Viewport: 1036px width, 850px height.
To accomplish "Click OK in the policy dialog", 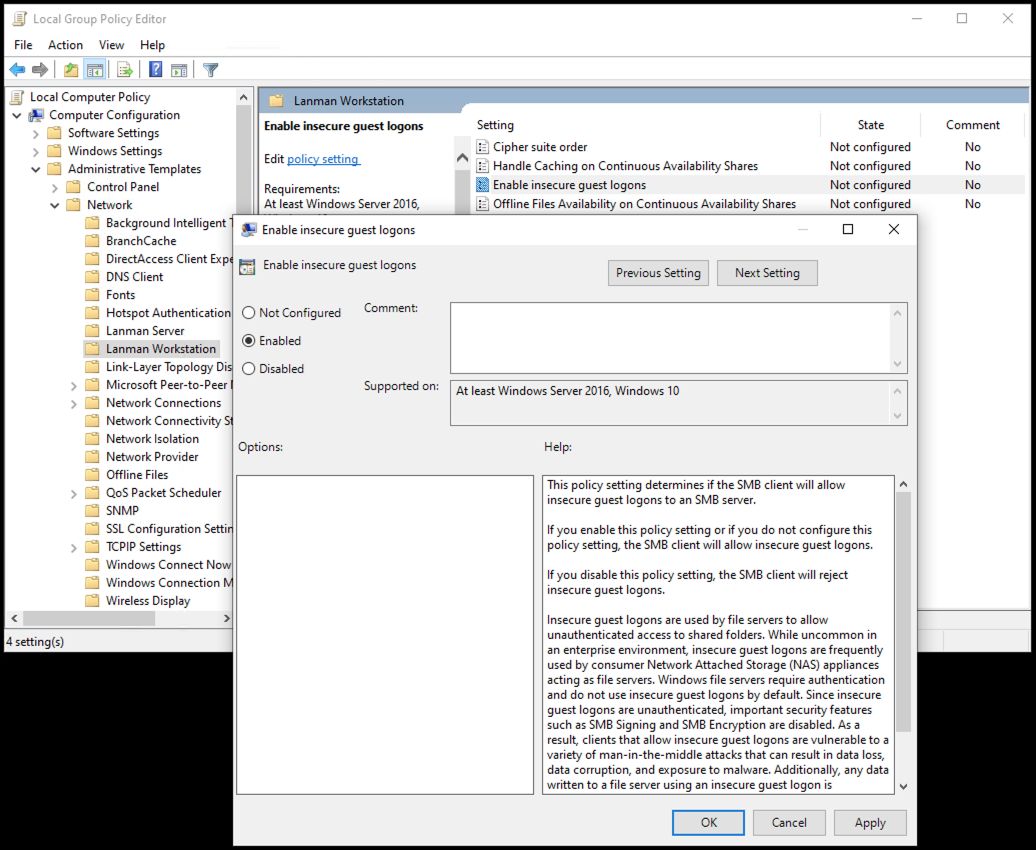I will tap(708, 822).
